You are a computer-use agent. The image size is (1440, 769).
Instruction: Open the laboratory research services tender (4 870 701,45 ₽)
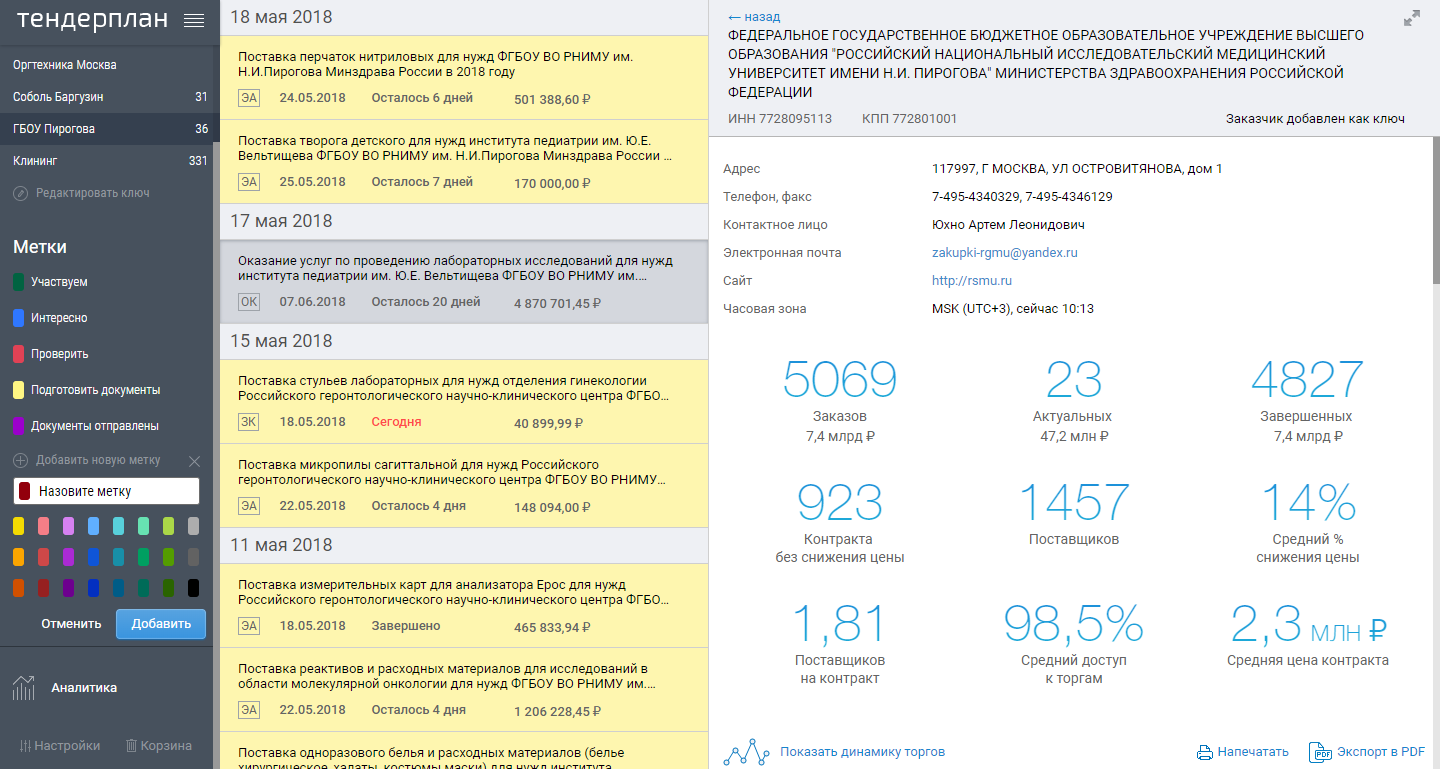pos(464,281)
